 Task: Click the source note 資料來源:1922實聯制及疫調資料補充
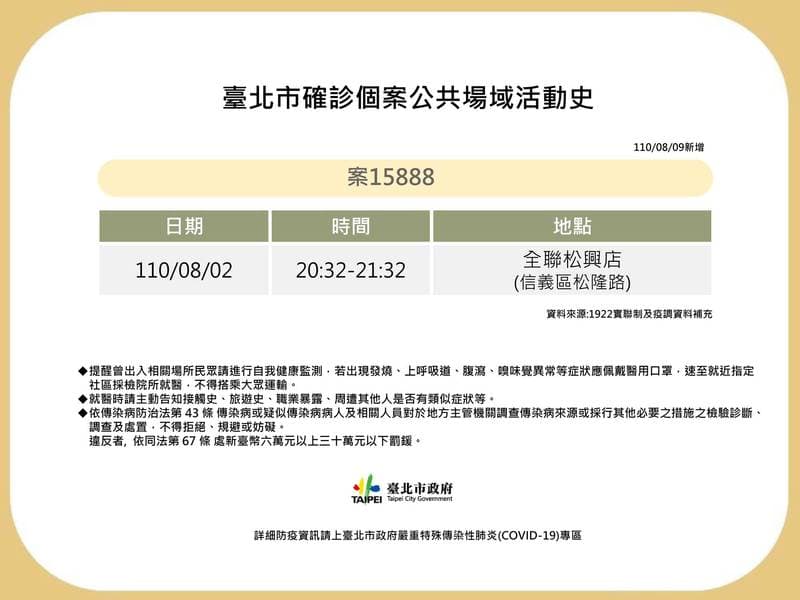629,314
